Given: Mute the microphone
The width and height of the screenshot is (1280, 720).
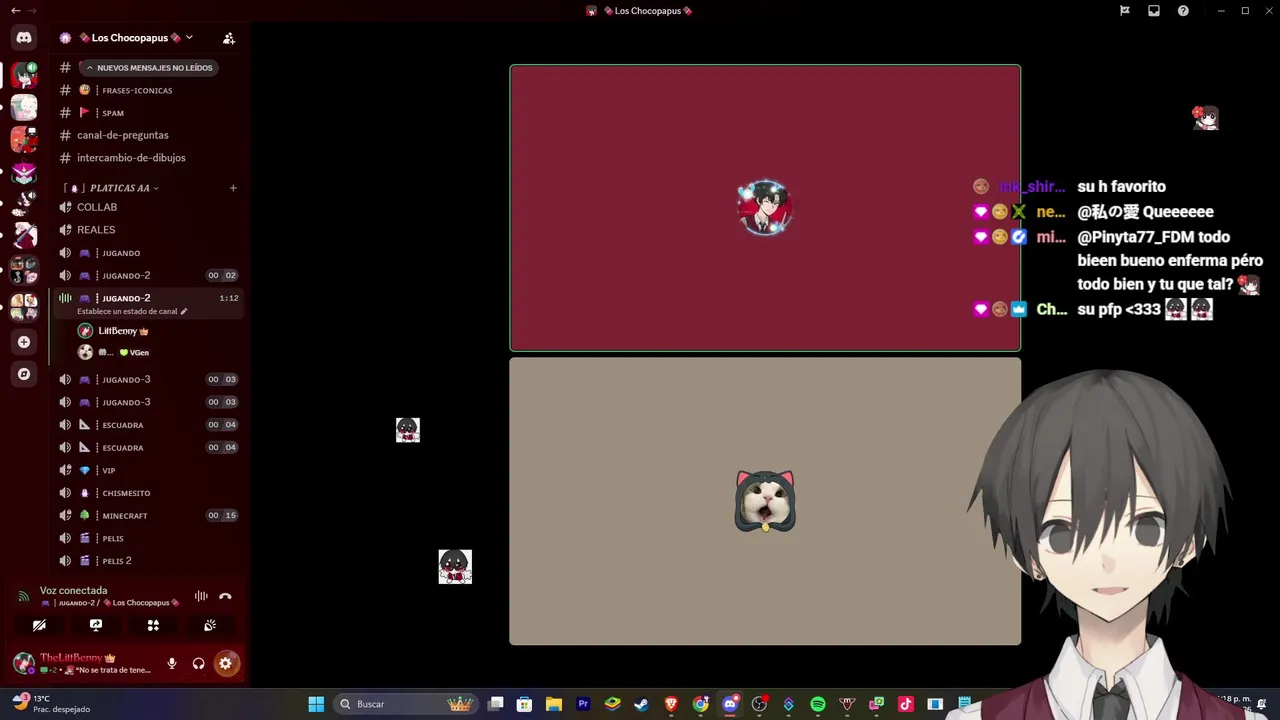Looking at the screenshot, I should [172, 663].
